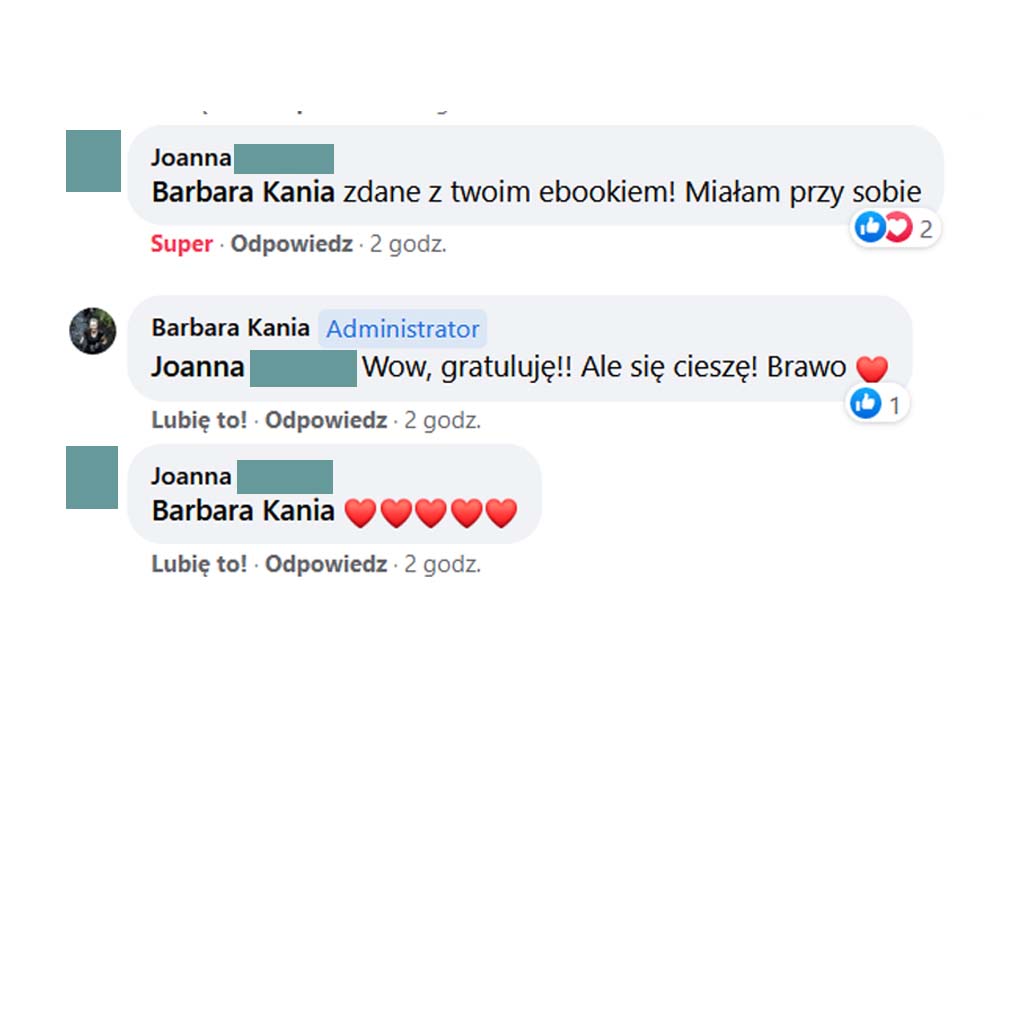Open the 2 godz. timestamp of first comment
Image resolution: width=1024 pixels, height=1024 pixels.
(x=408, y=244)
